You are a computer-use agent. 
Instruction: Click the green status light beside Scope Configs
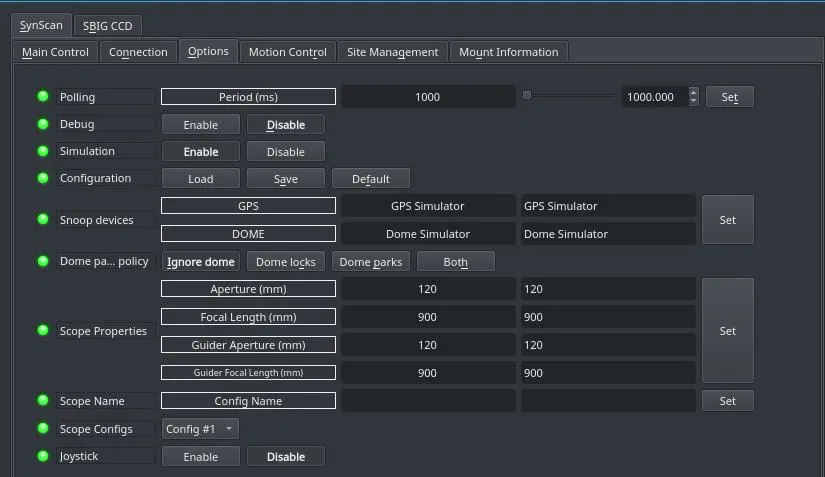[x=43, y=428]
